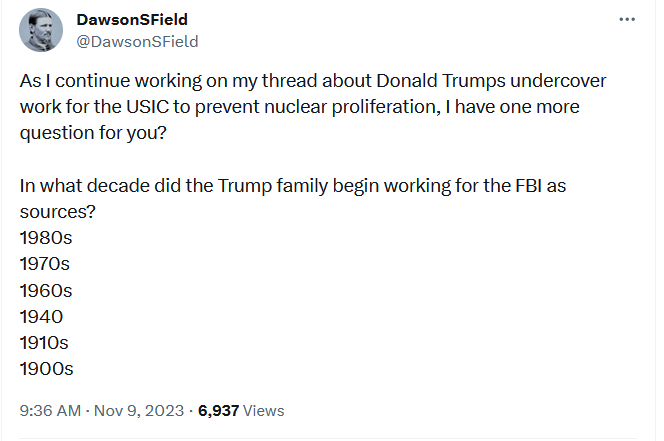Image resolution: width=664 pixels, height=441 pixels.
Task: Open the bold DawsonSField display name
Action: click(132, 19)
